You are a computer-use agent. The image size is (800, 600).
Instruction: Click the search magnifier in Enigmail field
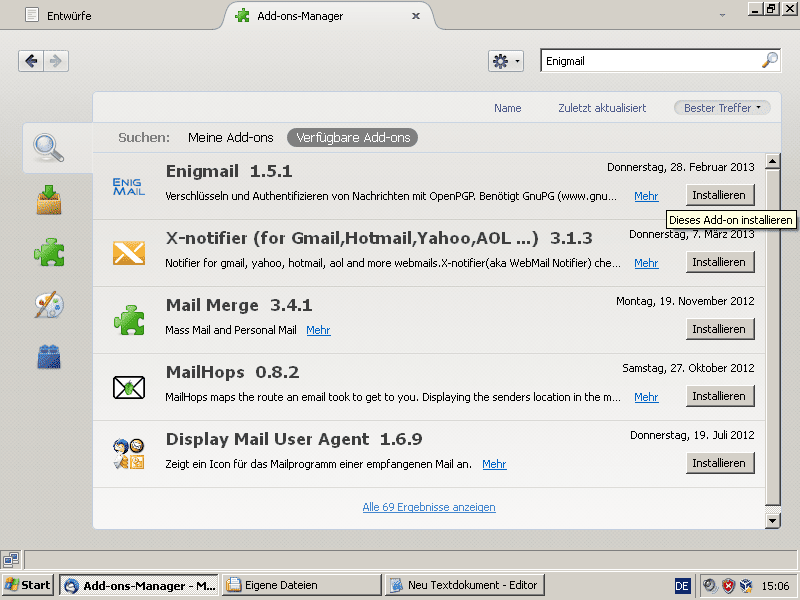tap(769, 61)
